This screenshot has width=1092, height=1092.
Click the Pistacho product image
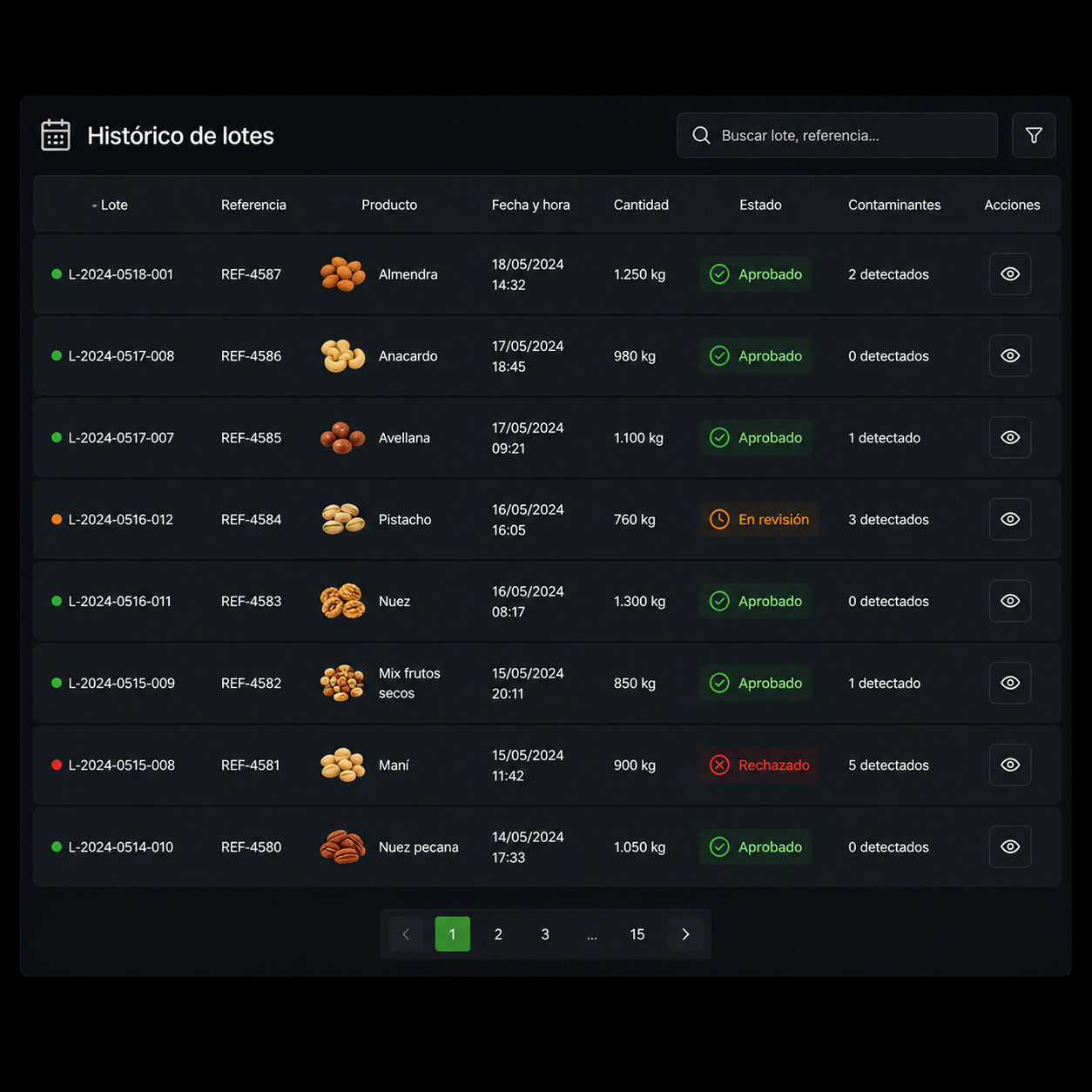point(342,520)
